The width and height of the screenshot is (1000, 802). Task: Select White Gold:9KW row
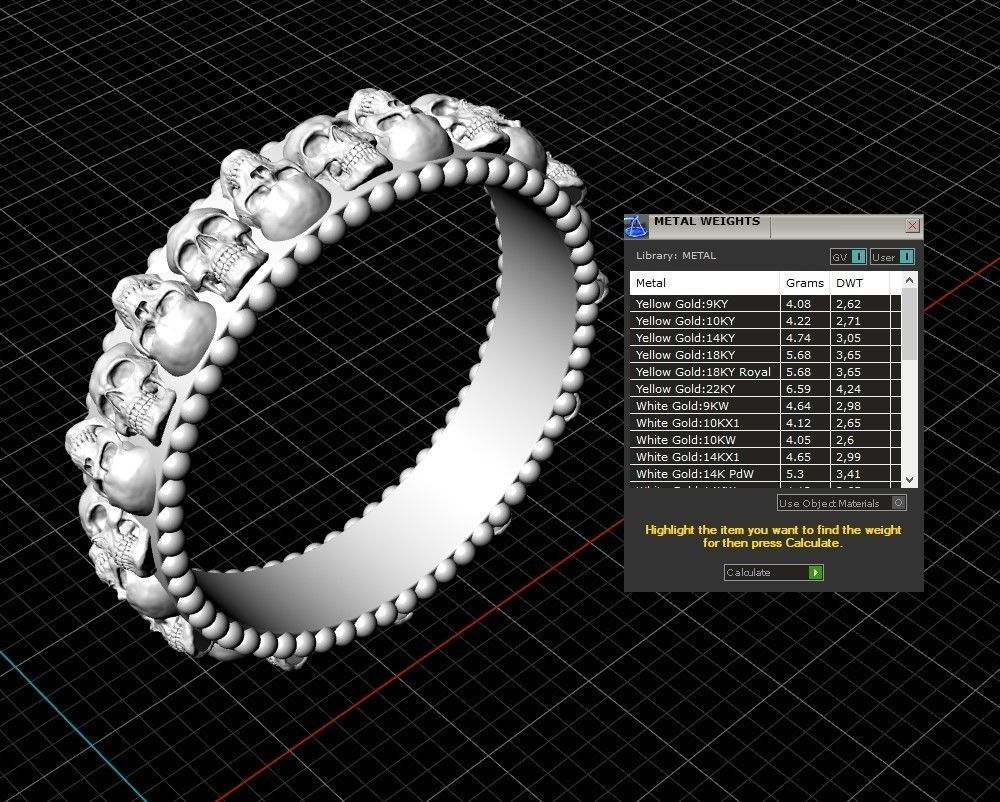click(765, 405)
